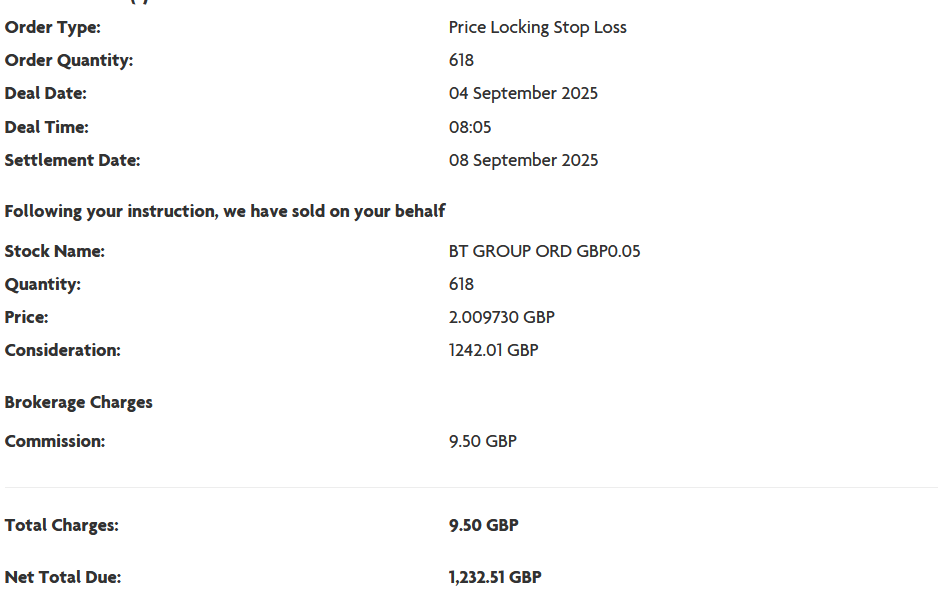938x595 pixels.
Task: Click the Price Locking Stop Loss value
Action: (537, 27)
